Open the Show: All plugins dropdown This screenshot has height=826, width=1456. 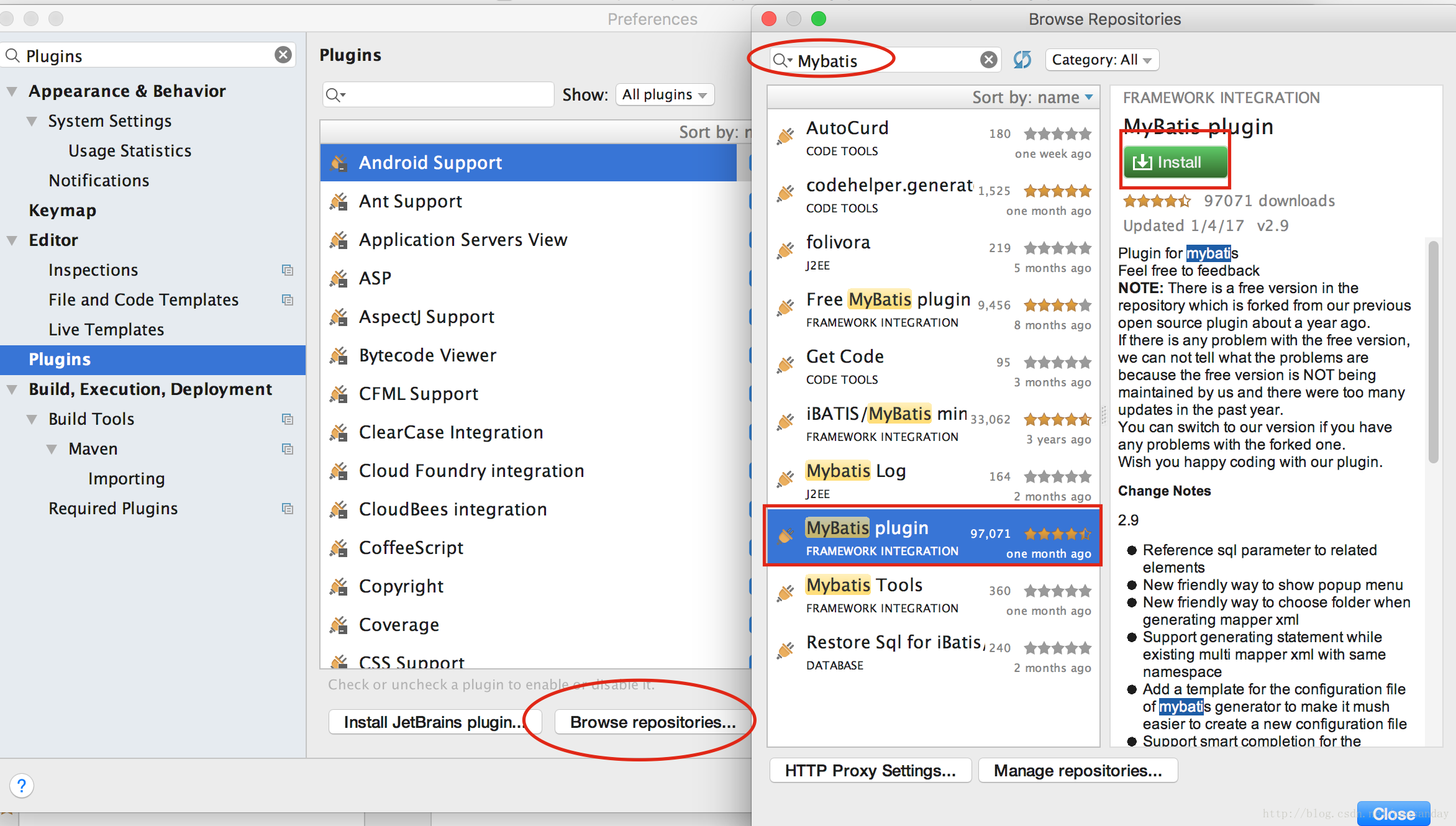tap(665, 94)
